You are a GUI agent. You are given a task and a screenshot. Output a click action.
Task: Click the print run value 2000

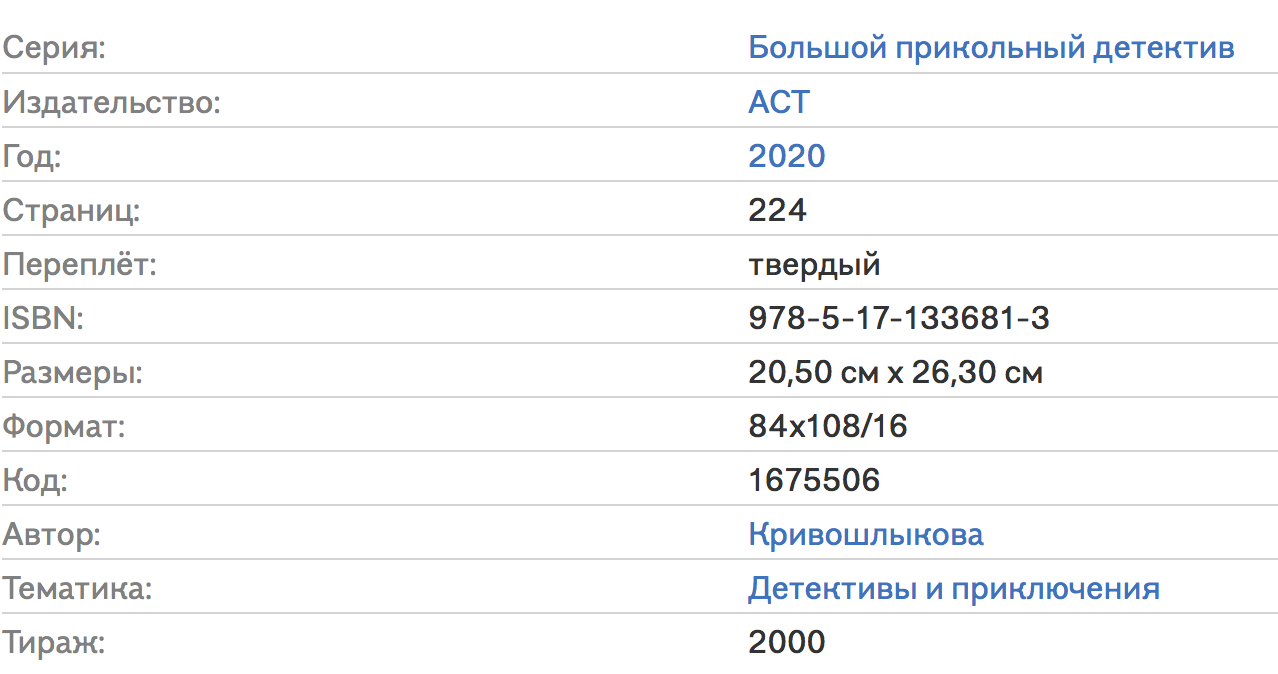(x=787, y=642)
